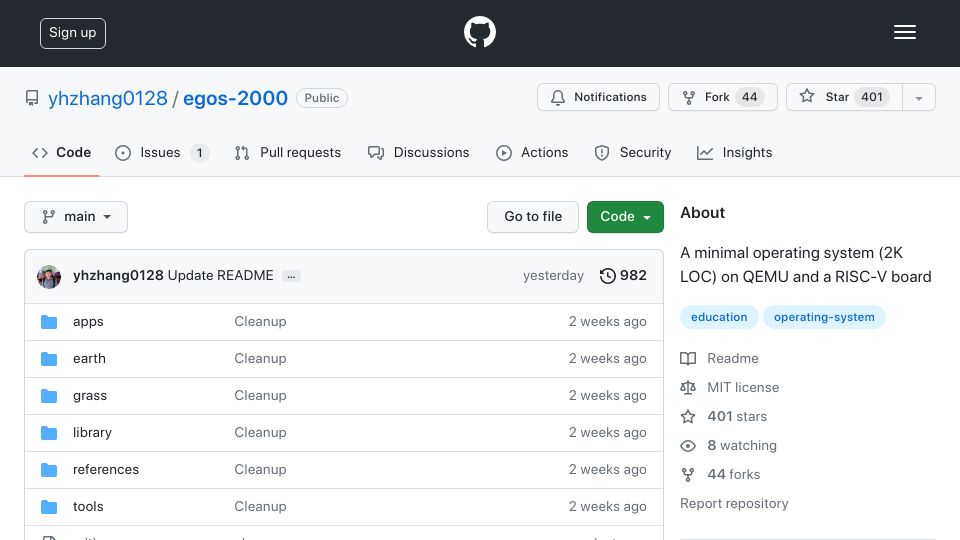Screen dimensions: 960x540
Task: Expand the commit message ellipsis button
Action: coord(291,276)
